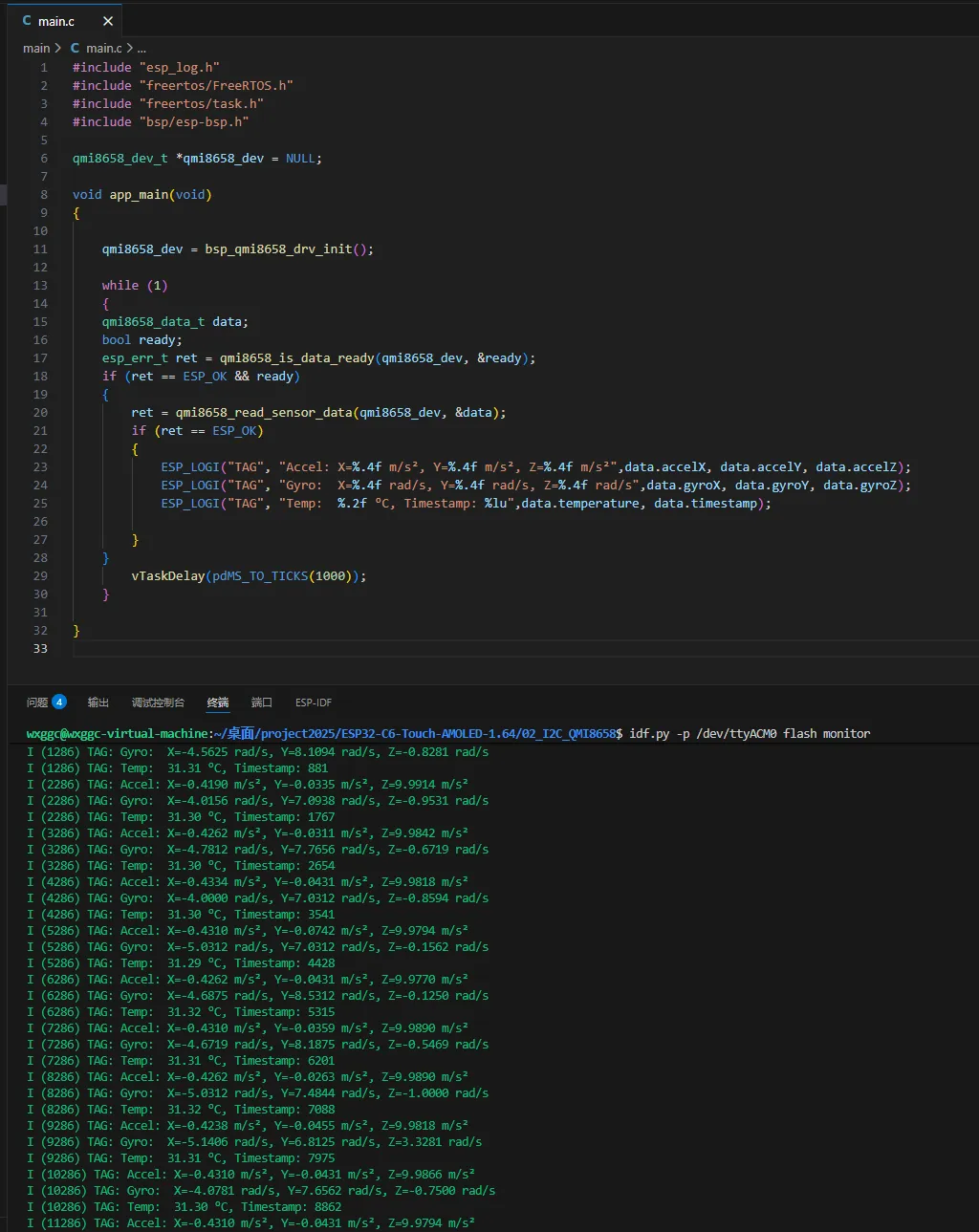The image size is (979, 1232).
Task: Open the main folder breadcrumb
Action: tap(36, 48)
